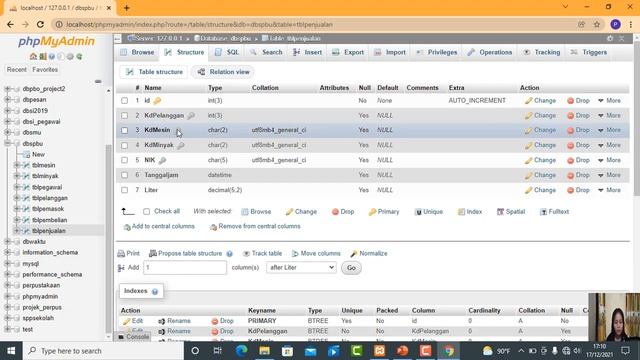The height and width of the screenshot is (360, 640).
Task: Click the key icon beside NIK
Action: (x=162, y=160)
